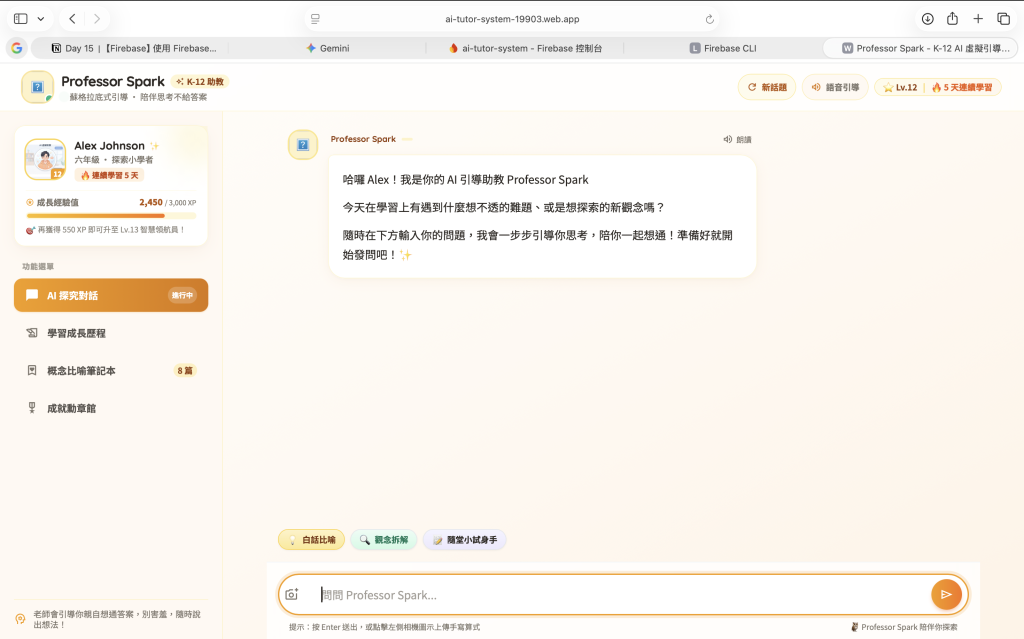Focus the 問問 Professor Spark message field
Screen dimensions: 1024x639
point(622,595)
